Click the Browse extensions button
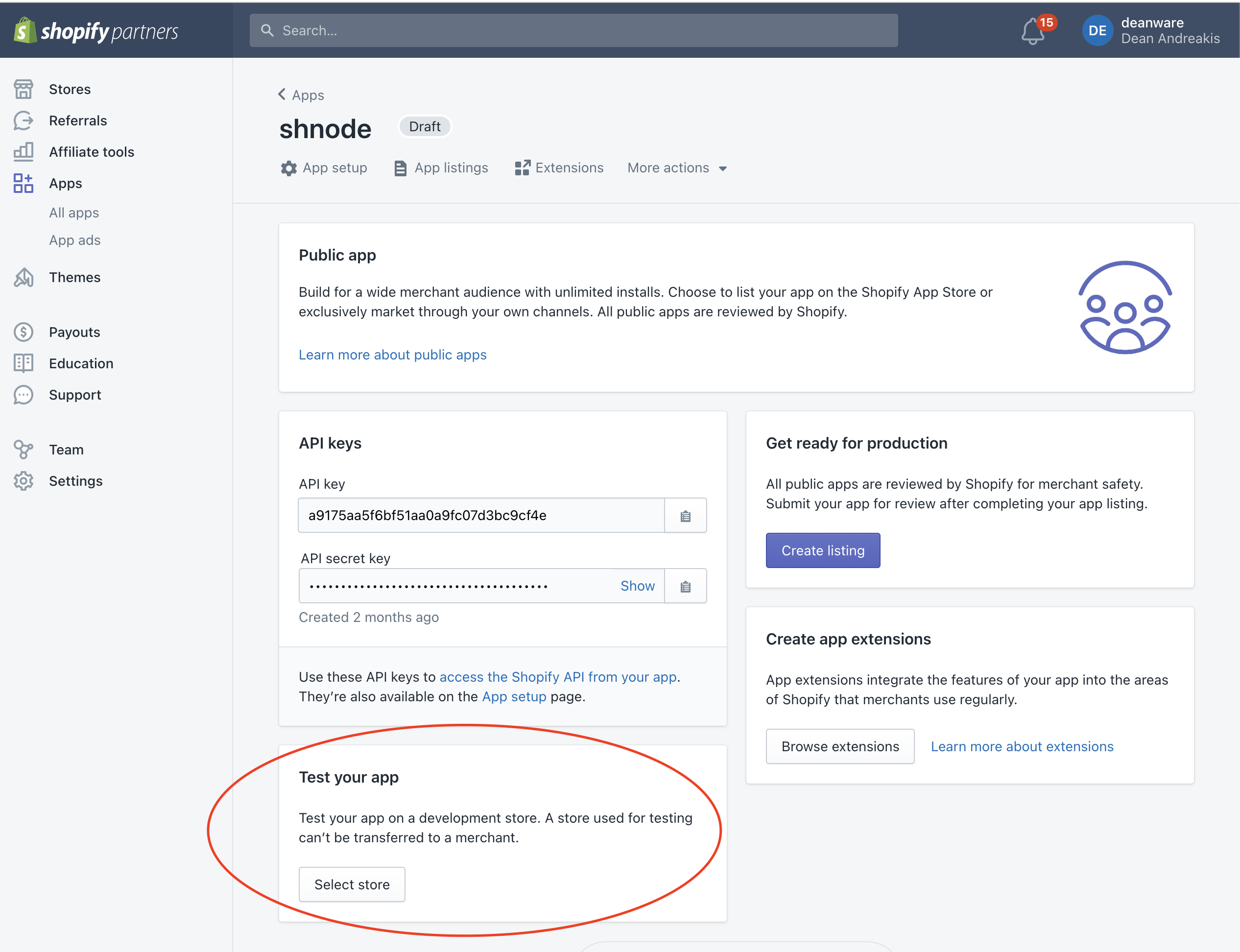1240x952 pixels. [x=840, y=746]
